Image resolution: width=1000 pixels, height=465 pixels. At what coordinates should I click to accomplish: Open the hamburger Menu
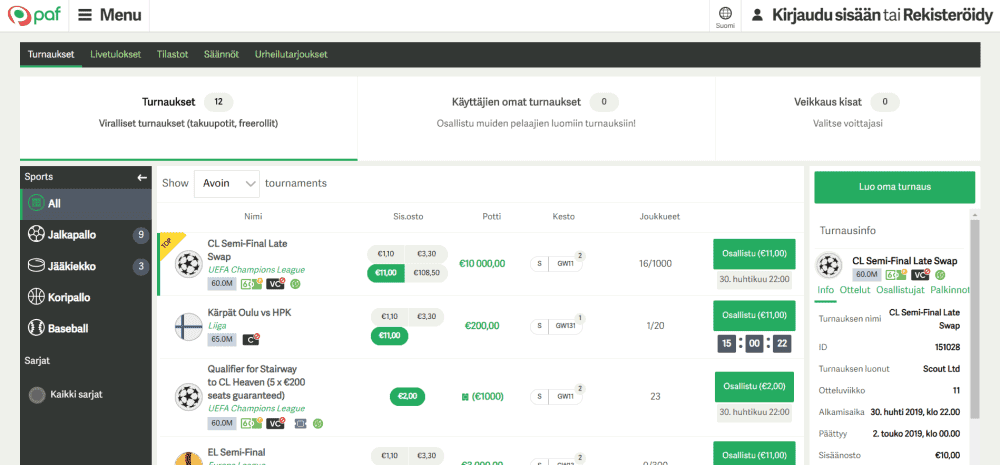[x=110, y=15]
